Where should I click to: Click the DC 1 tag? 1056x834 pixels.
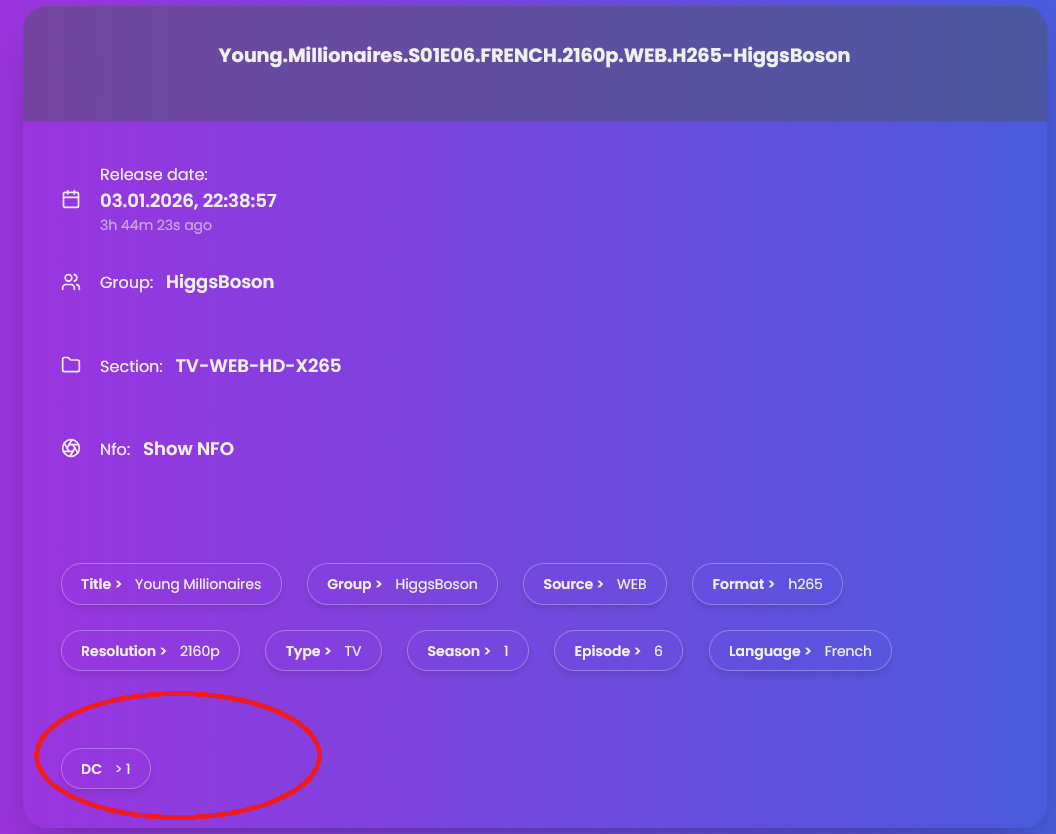tap(106, 769)
